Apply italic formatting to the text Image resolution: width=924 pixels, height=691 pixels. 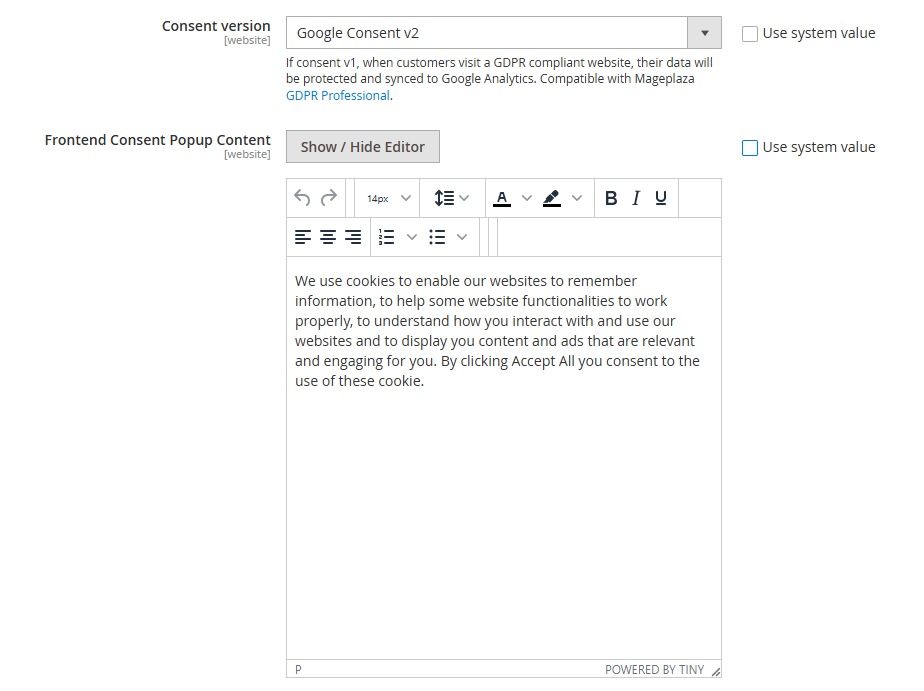point(636,197)
